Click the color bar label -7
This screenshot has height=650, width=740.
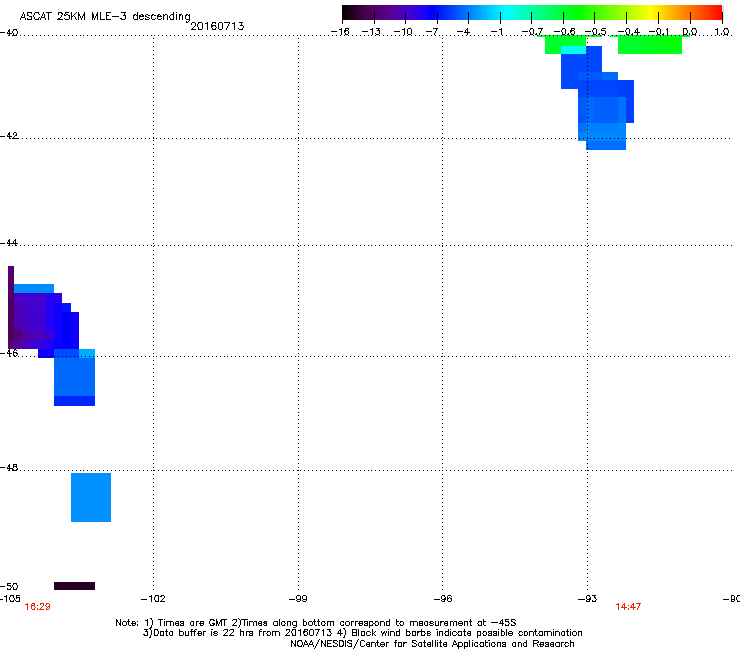[x=434, y=32]
